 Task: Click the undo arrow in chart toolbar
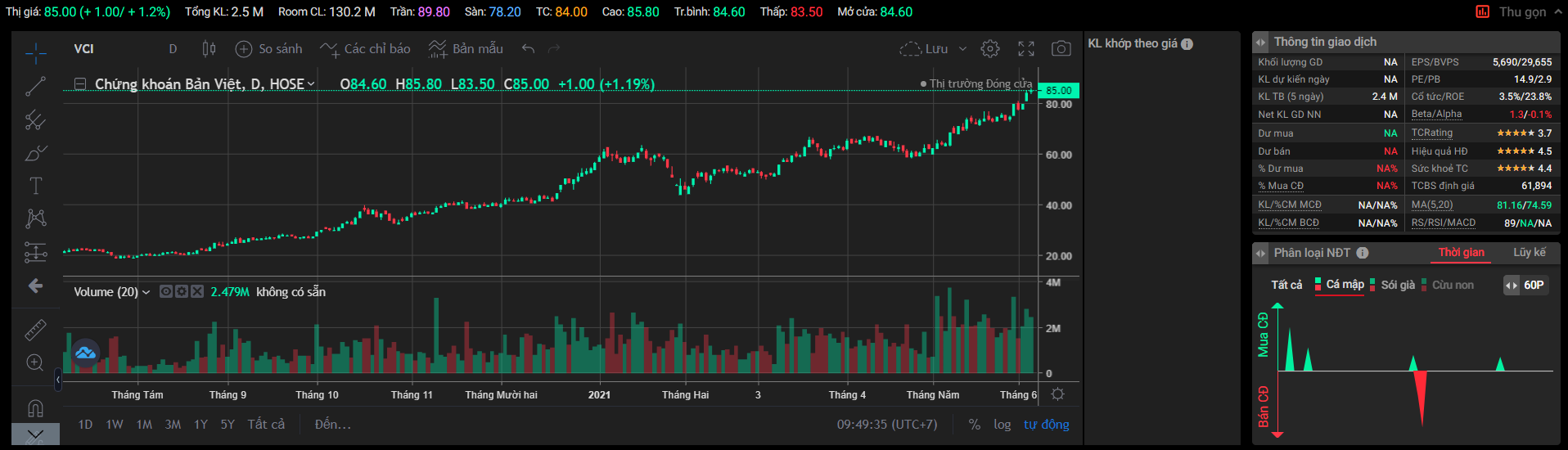point(529,49)
